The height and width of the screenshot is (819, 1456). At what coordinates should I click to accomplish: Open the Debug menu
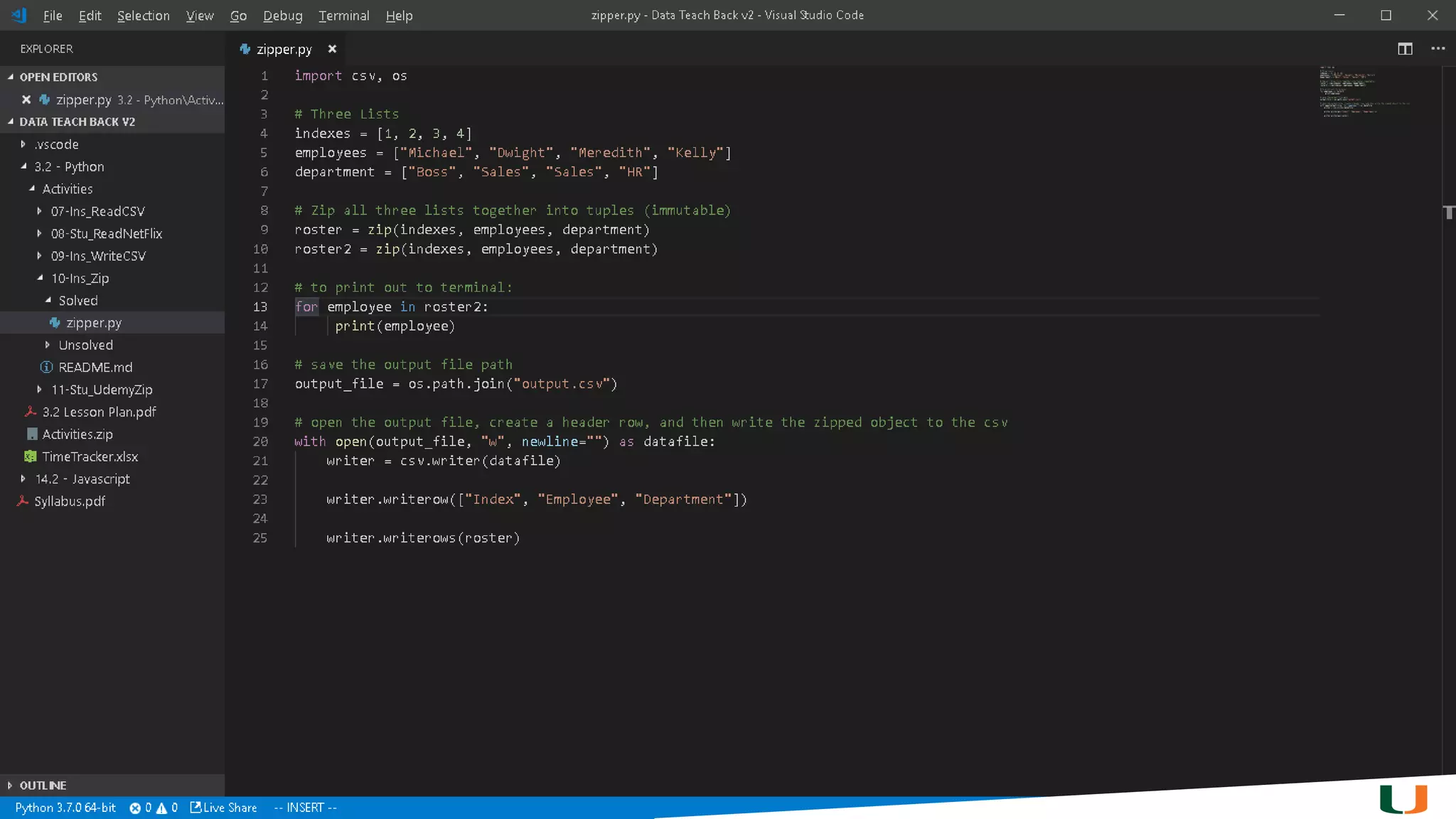click(282, 16)
